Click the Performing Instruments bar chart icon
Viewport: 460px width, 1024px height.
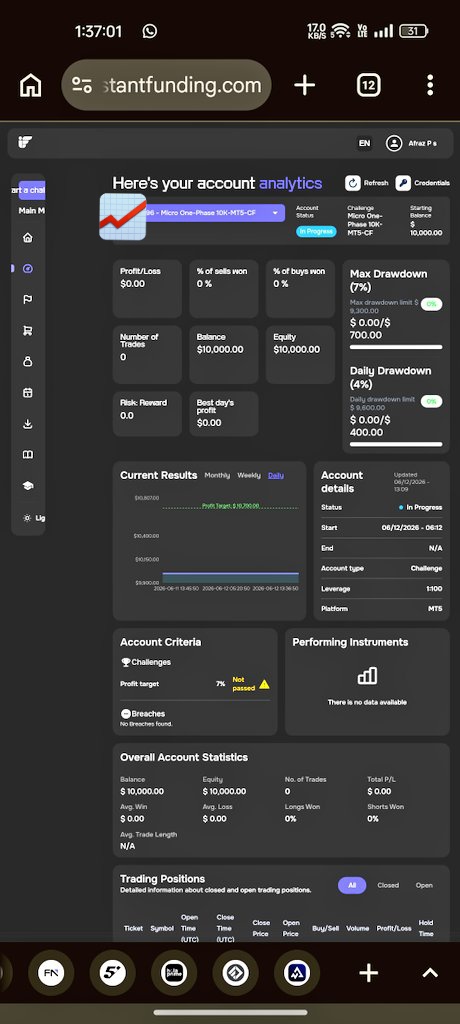[367, 675]
